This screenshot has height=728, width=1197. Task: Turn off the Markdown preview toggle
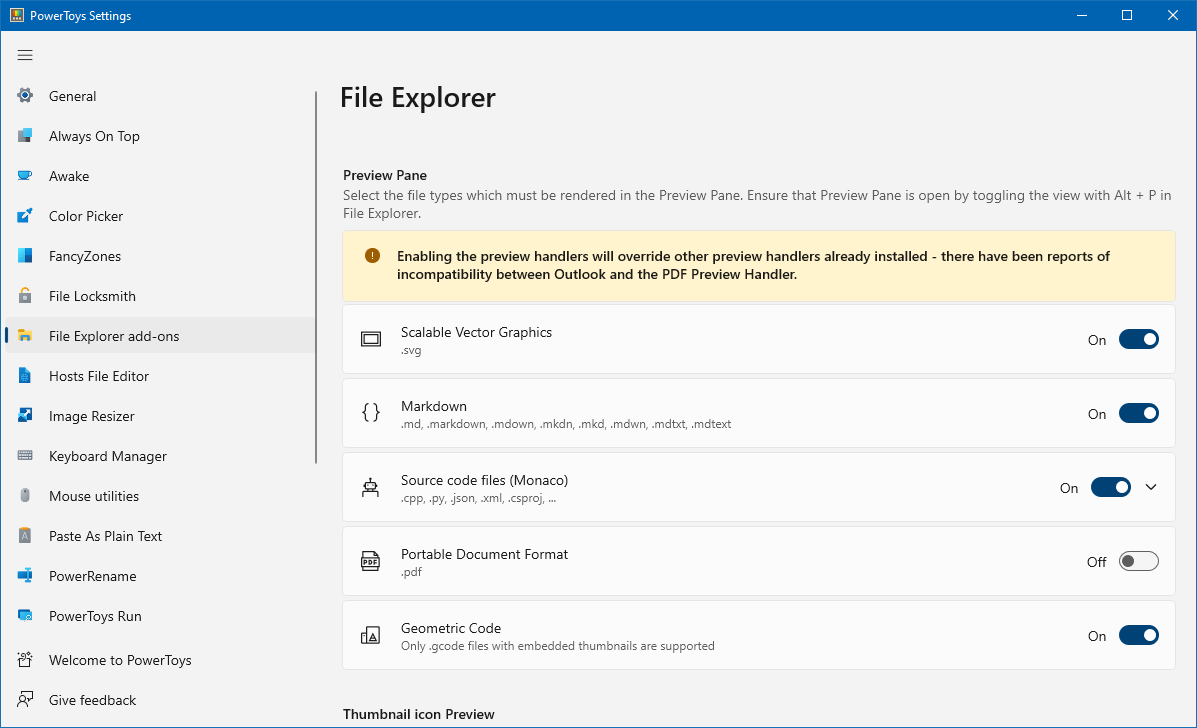pyautogui.click(x=1138, y=414)
